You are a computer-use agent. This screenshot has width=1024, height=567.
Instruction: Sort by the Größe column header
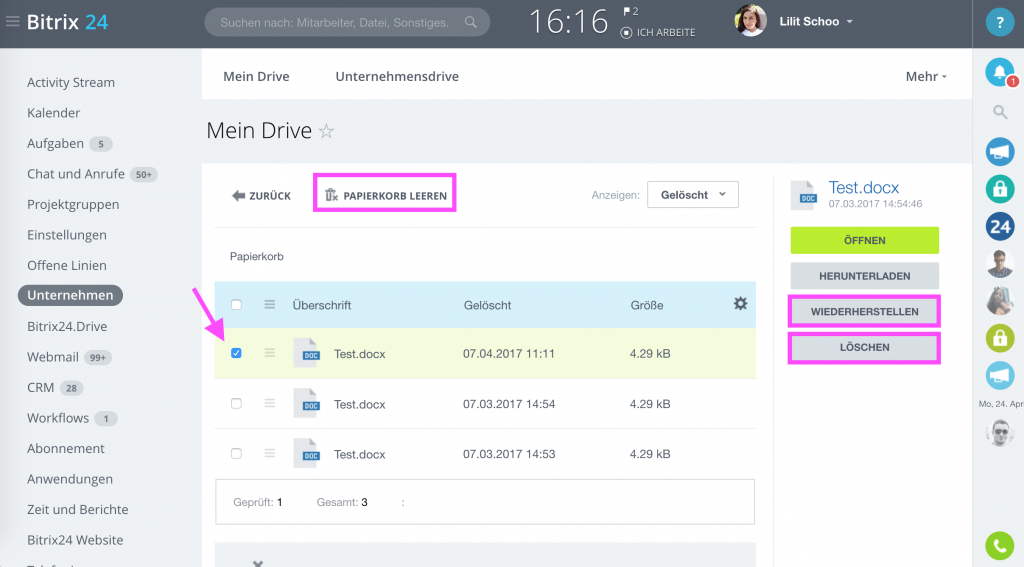point(647,305)
